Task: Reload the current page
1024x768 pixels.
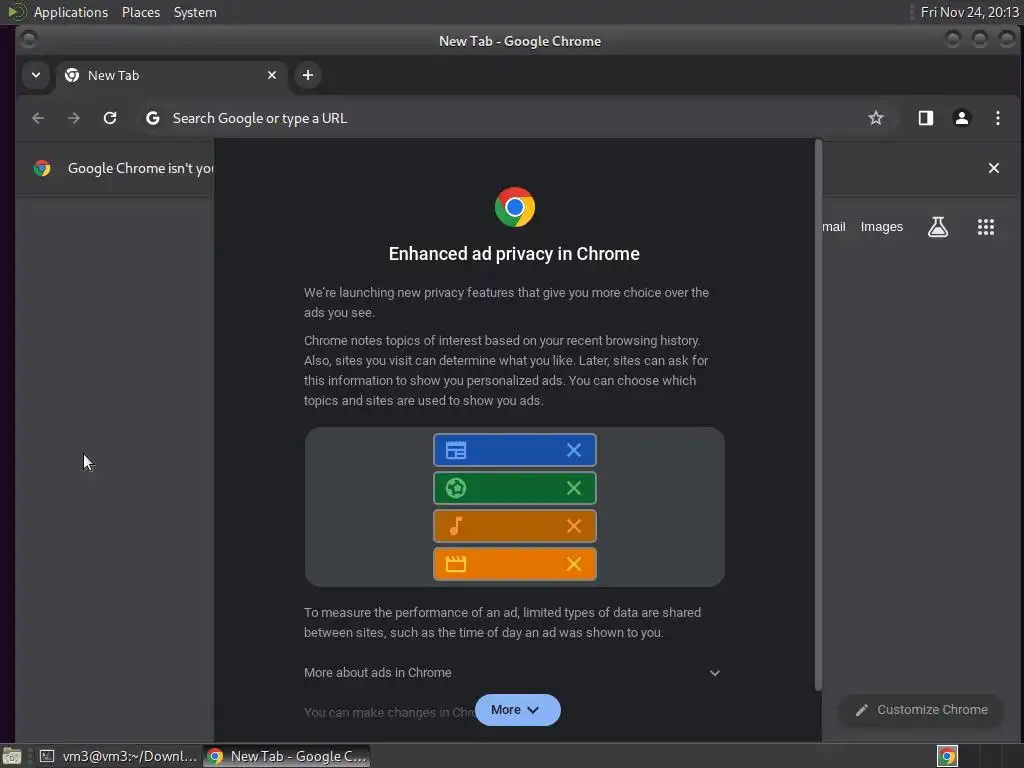Action: (x=110, y=118)
